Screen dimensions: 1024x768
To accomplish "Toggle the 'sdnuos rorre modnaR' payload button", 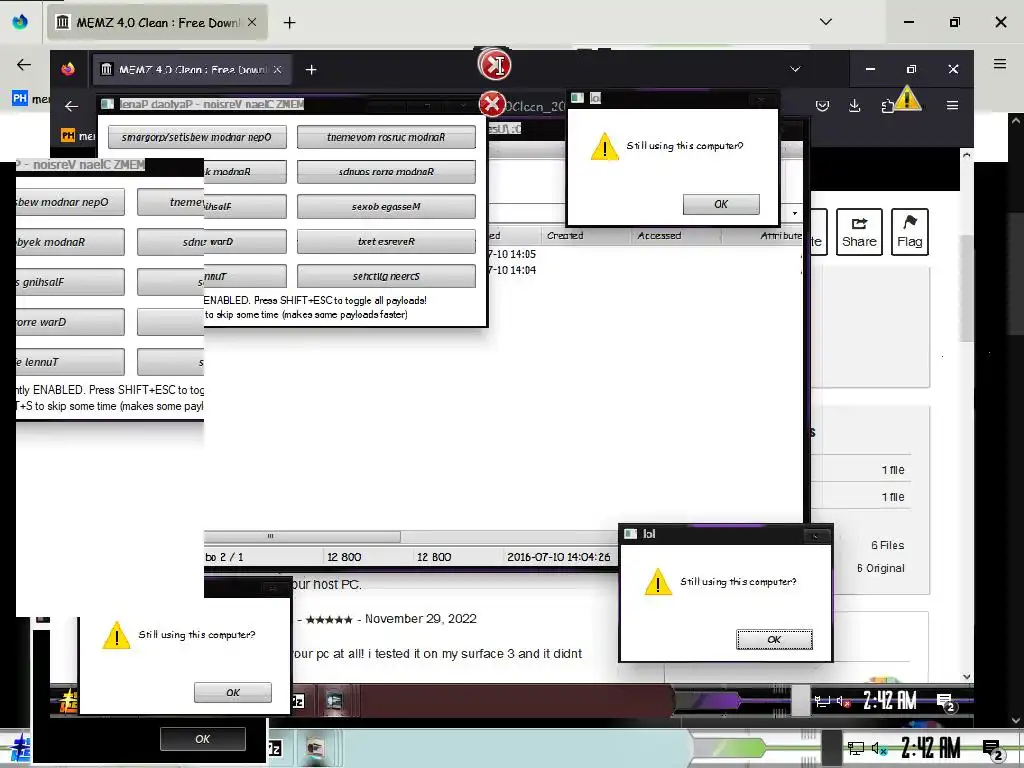I will click(x=386, y=172).
